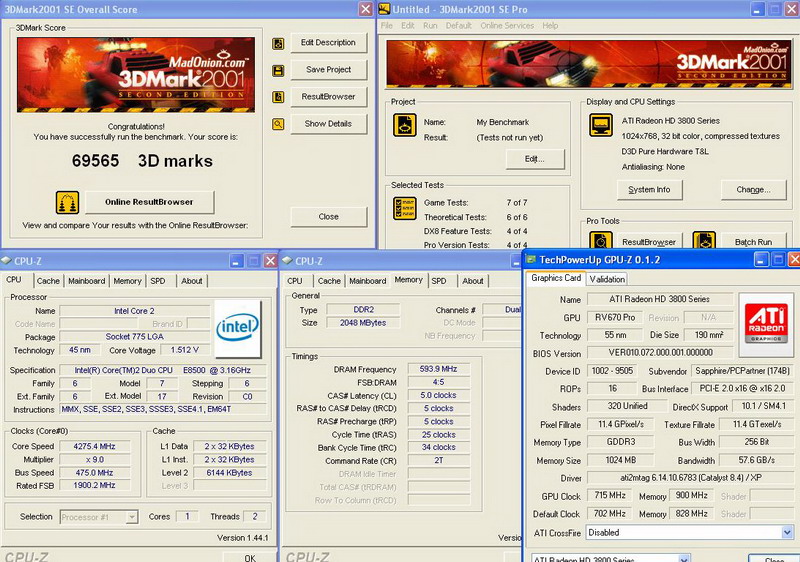Screen dimensions: 800x562
Task: Open the Run menu in 3DMark2001 SE Pro
Action: click(430, 25)
